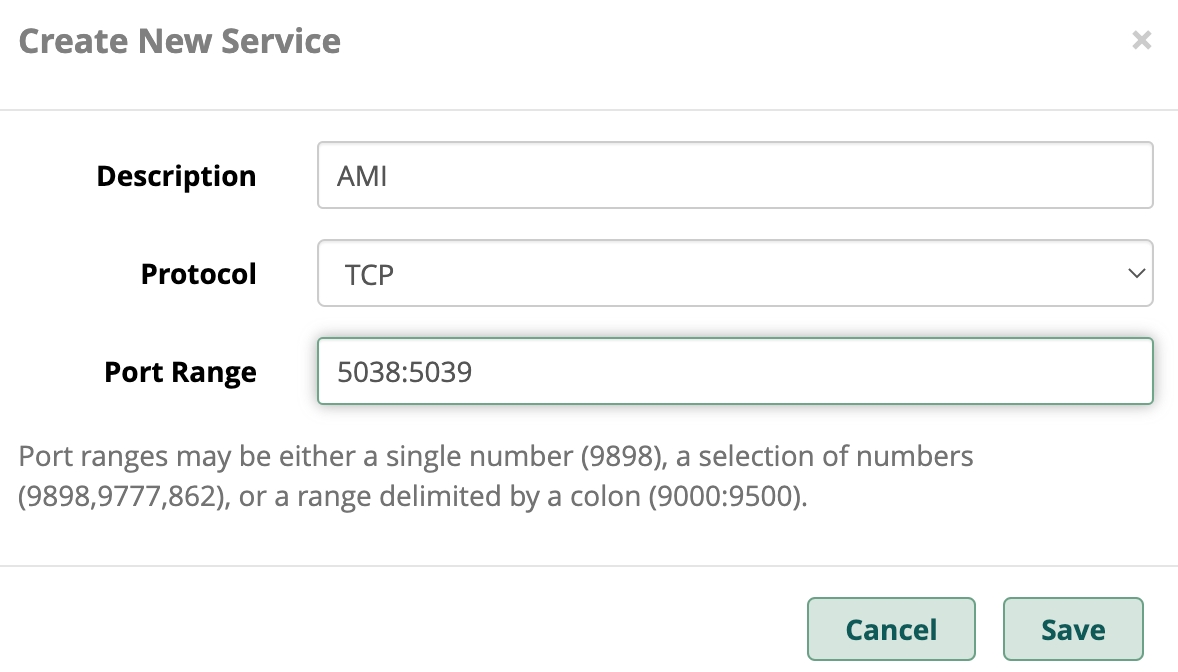
Task: Click the Port Range field label
Action: [x=180, y=372]
